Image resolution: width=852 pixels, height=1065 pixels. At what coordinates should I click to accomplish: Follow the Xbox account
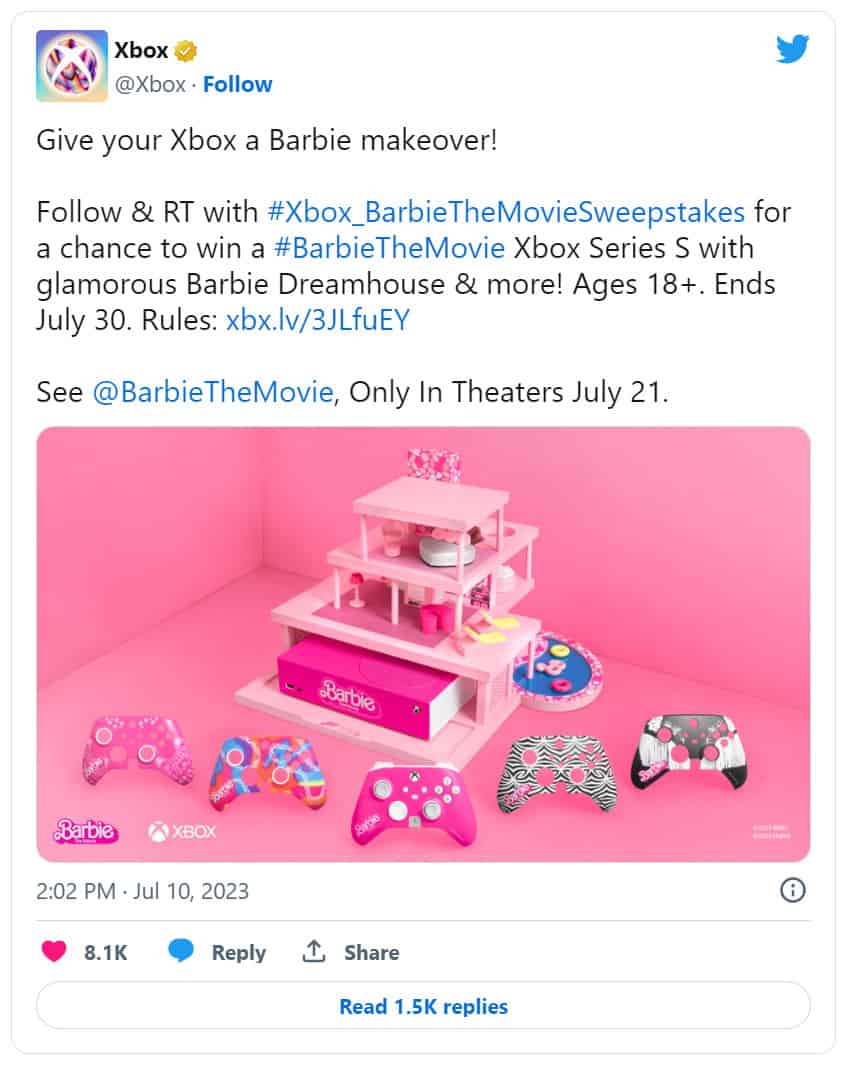(237, 85)
